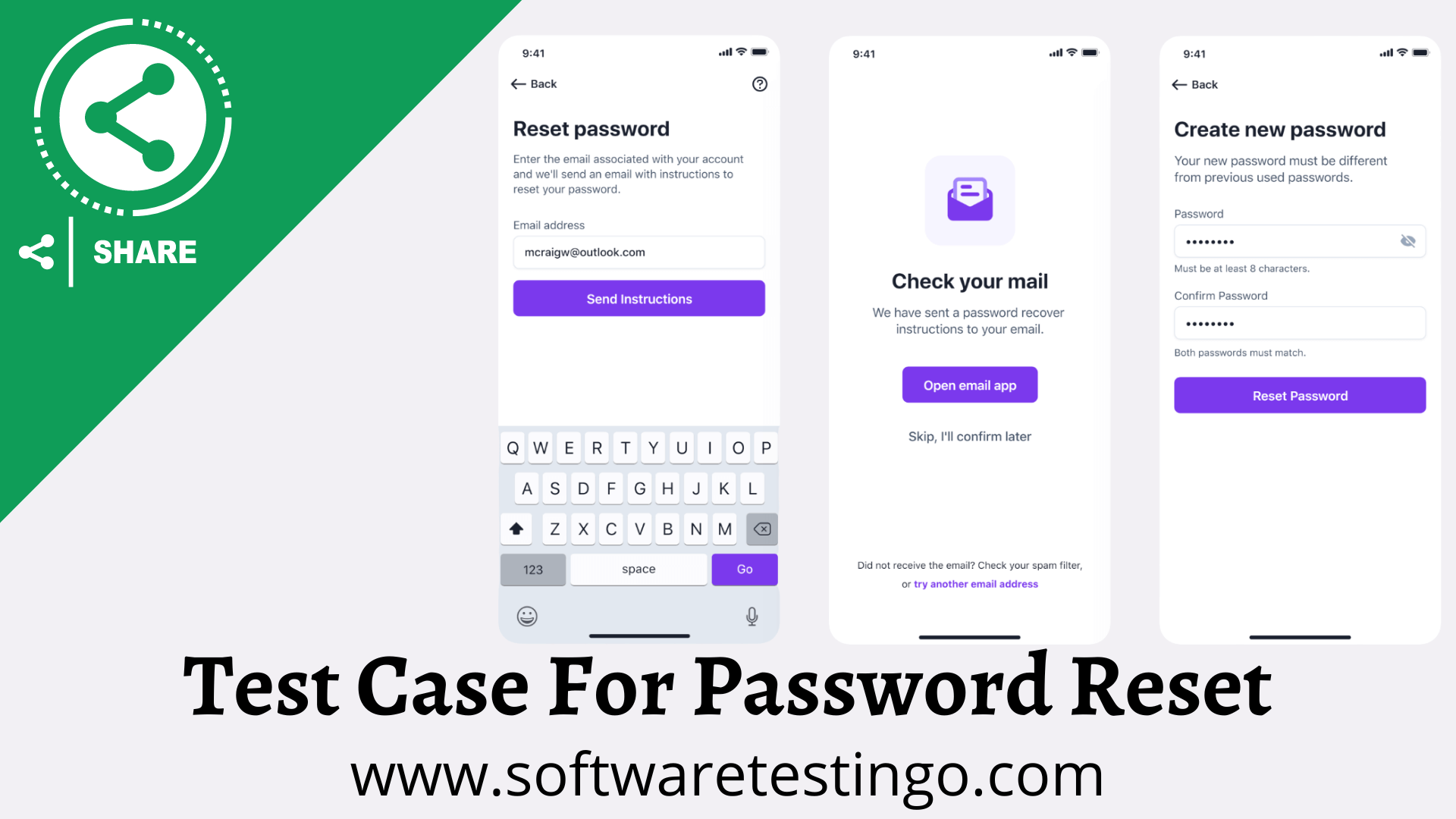
Task: Click Reset Password button
Action: click(1300, 395)
